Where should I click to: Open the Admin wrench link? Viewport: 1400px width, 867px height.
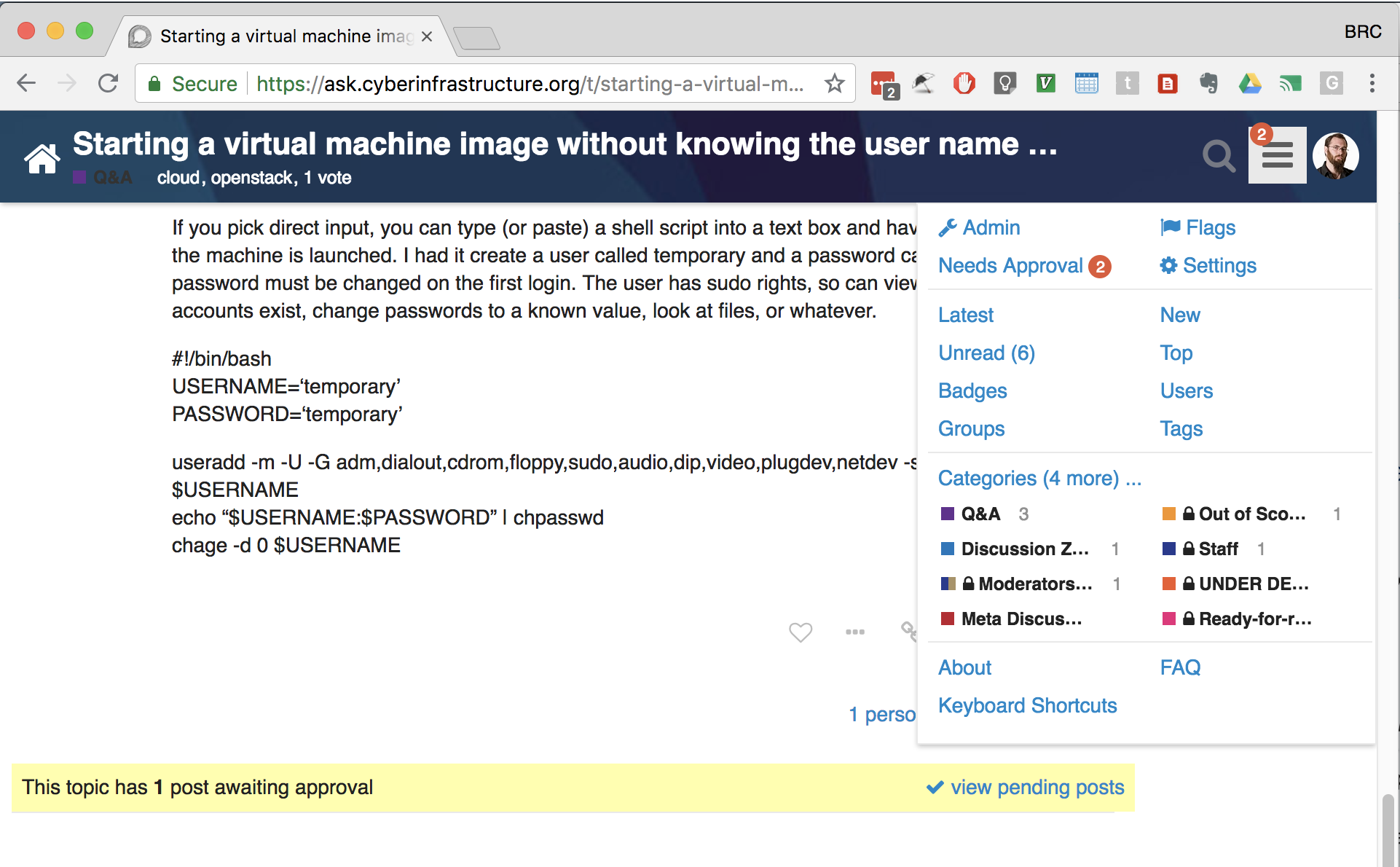pos(979,227)
